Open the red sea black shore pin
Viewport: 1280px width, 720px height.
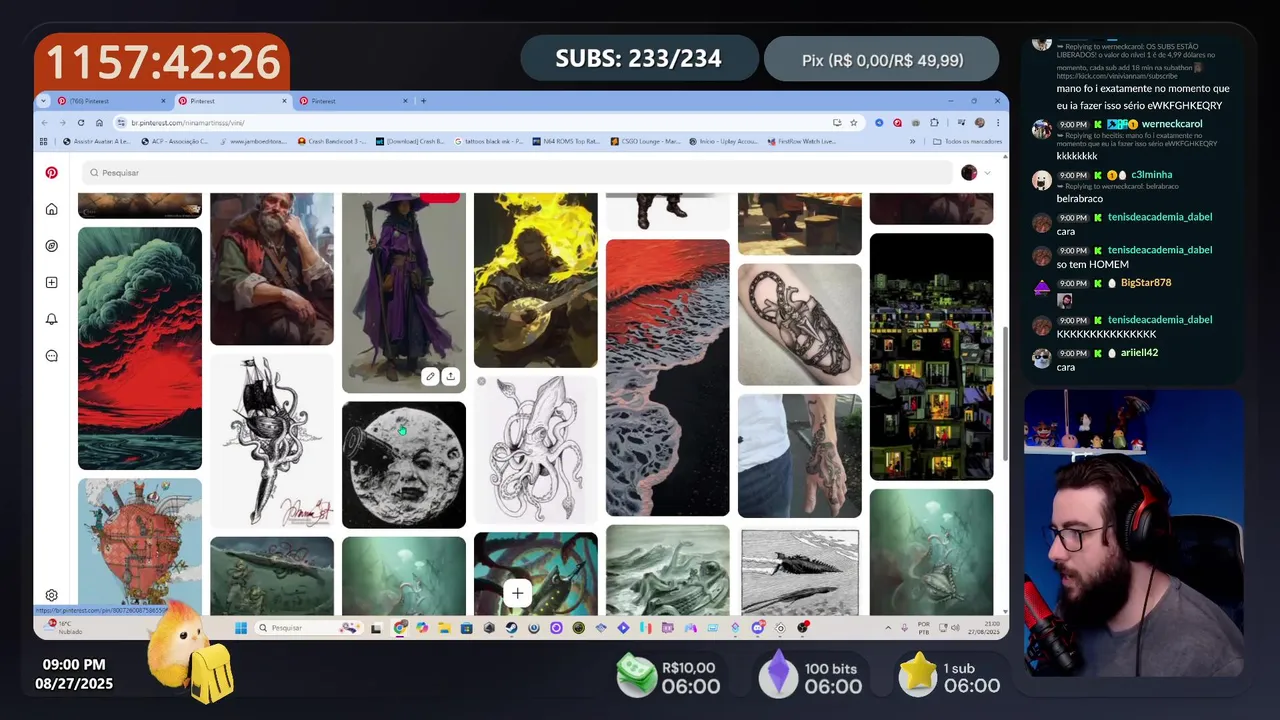(x=668, y=378)
